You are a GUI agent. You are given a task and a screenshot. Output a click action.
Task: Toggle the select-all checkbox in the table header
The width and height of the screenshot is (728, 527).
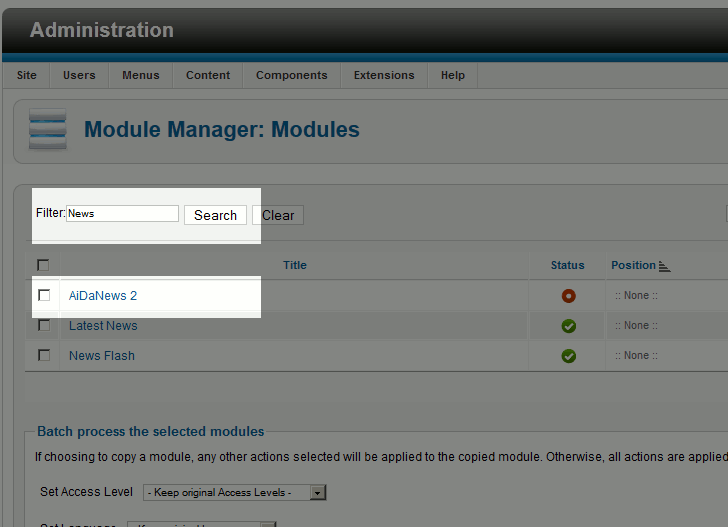[x=43, y=265]
